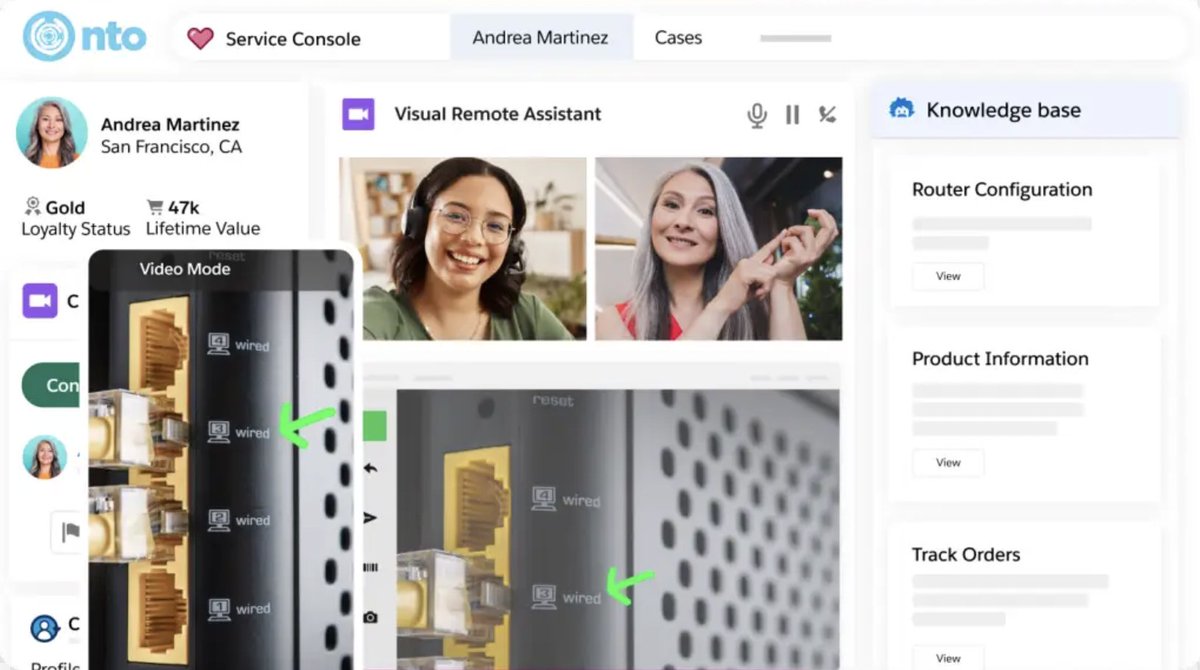The height and width of the screenshot is (670, 1200).
Task: Click the Router Configuration title
Action: click(x=1002, y=189)
